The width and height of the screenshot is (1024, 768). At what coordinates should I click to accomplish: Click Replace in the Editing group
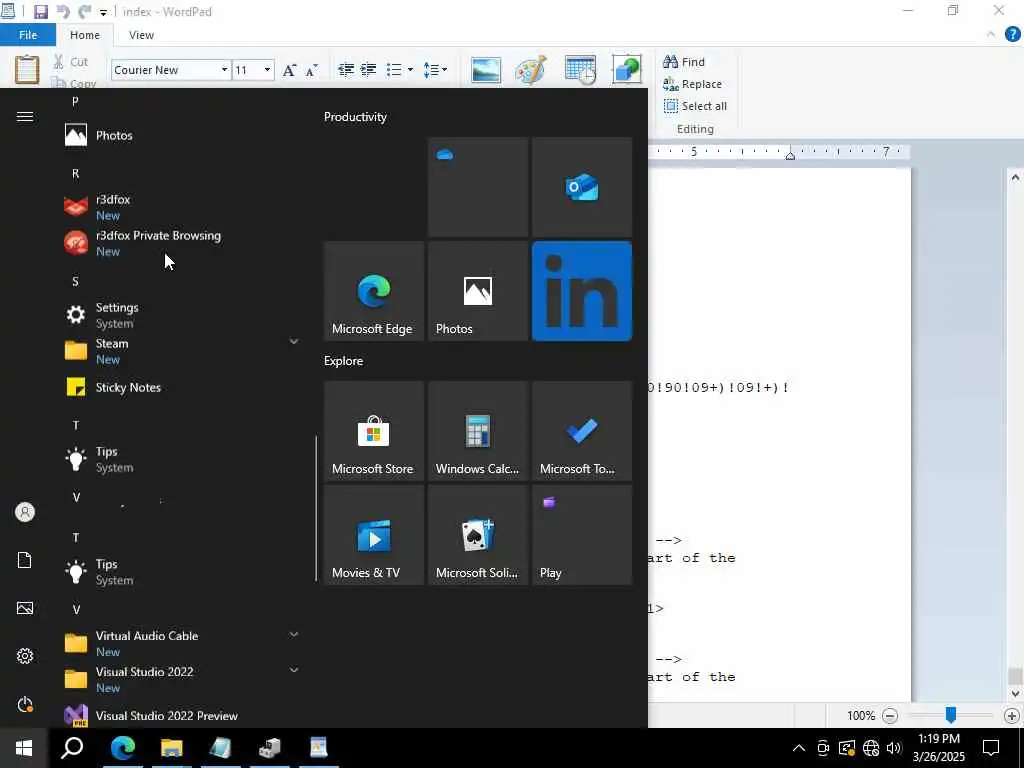692,84
